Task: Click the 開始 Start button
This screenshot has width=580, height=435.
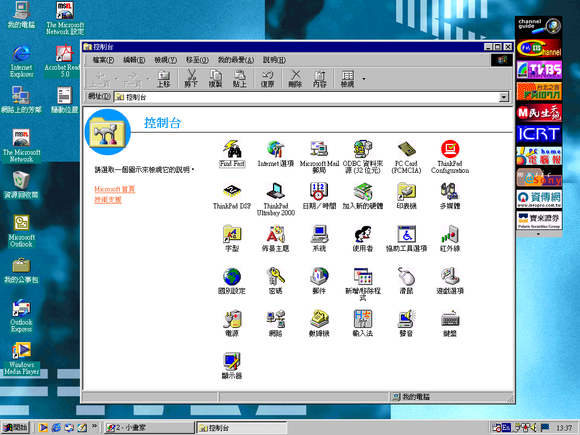Action: tap(16, 428)
